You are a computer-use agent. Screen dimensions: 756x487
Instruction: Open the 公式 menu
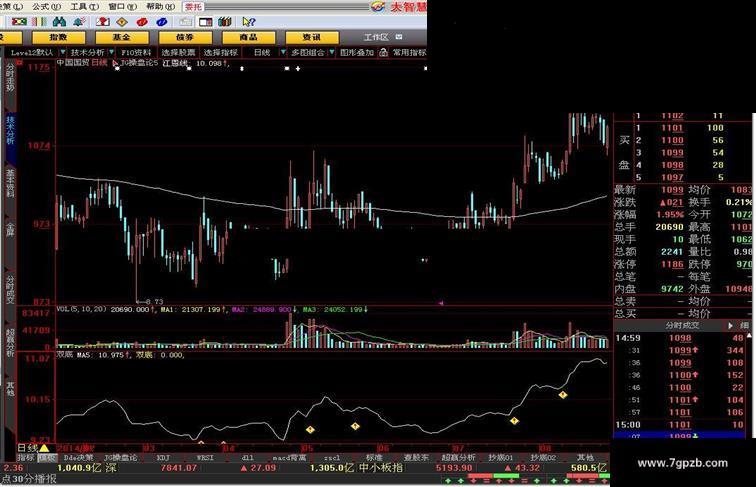(47, 6)
